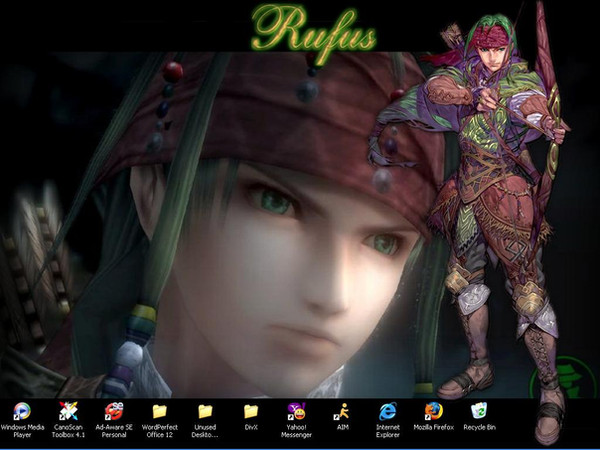Click the 'Recycle Bin' label text
Image resolution: width=600 pixels, height=450 pixels.
click(479, 427)
